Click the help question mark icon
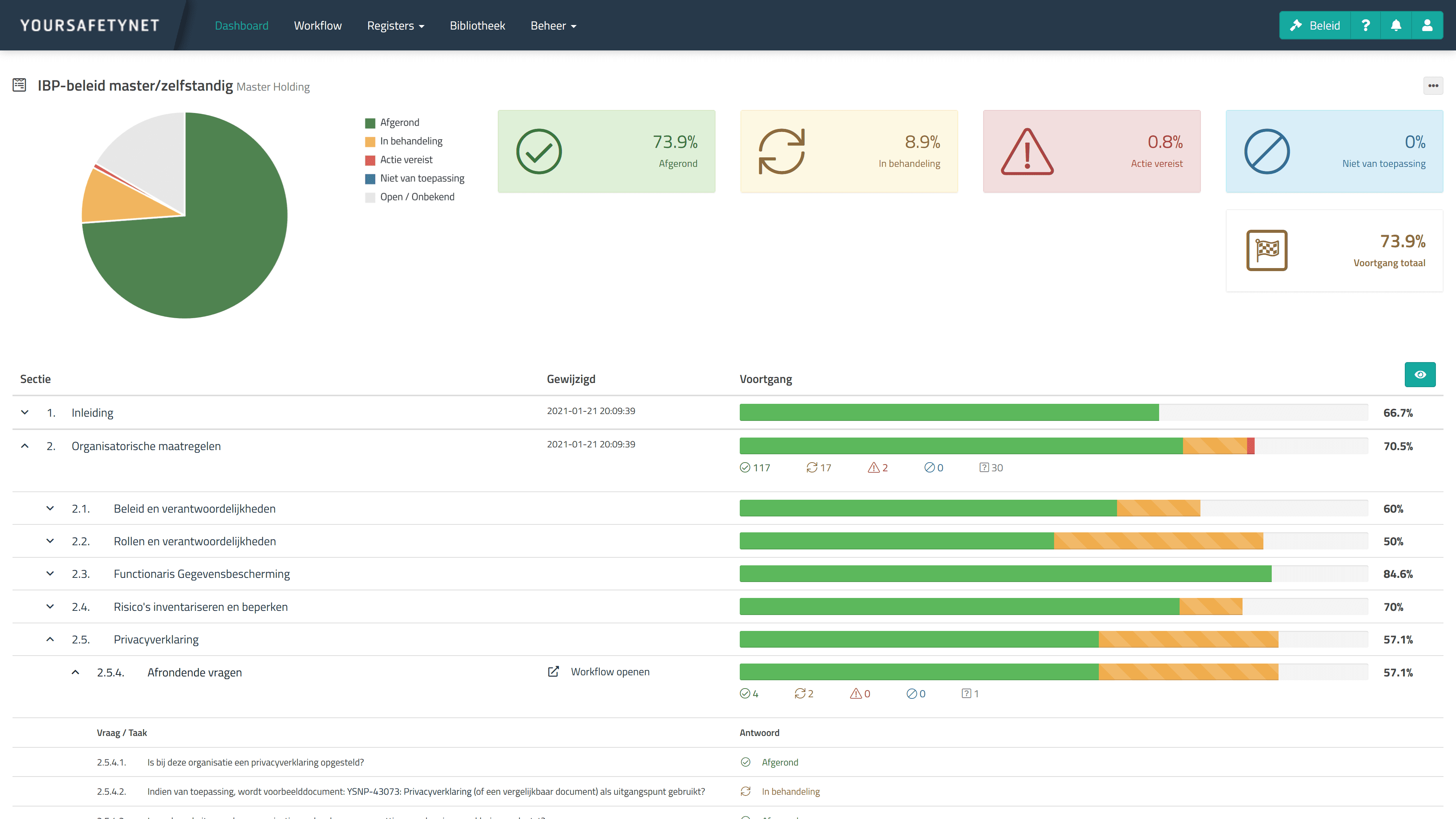 pyautogui.click(x=1365, y=25)
